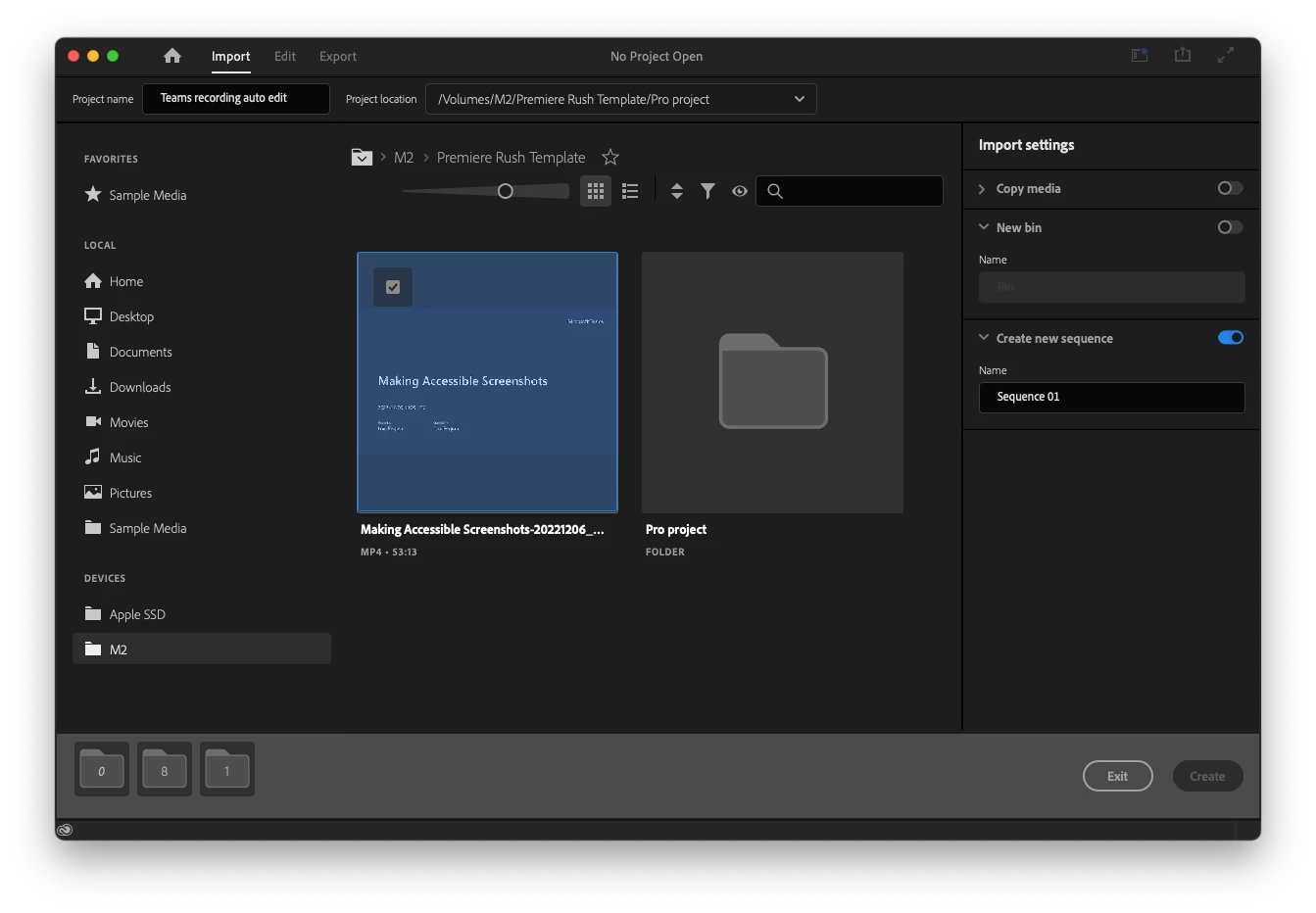Select the tray folder labeled 1
The width and height of the screenshot is (1316, 913).
click(x=227, y=769)
